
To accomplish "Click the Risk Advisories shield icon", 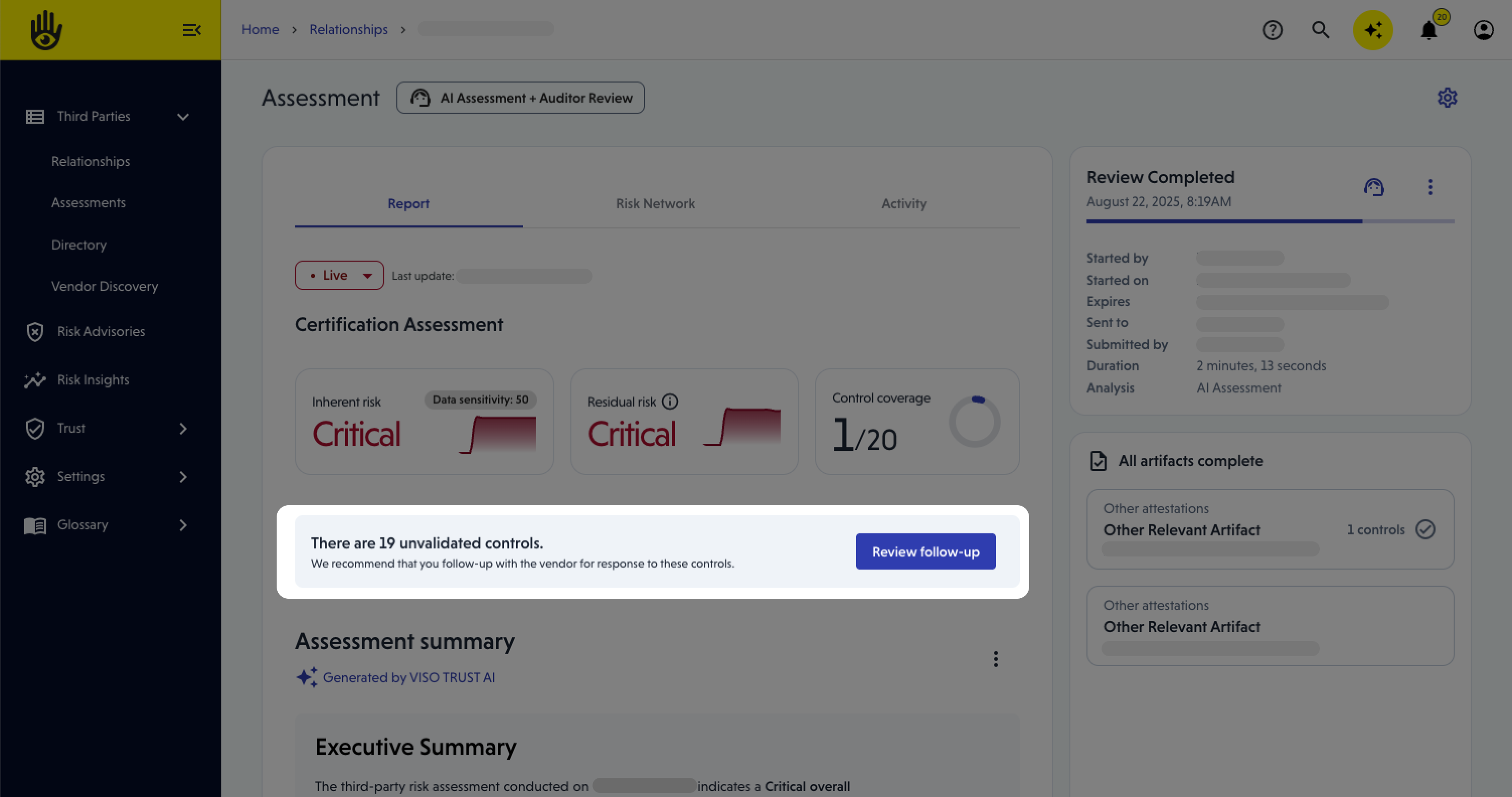I will [35, 332].
